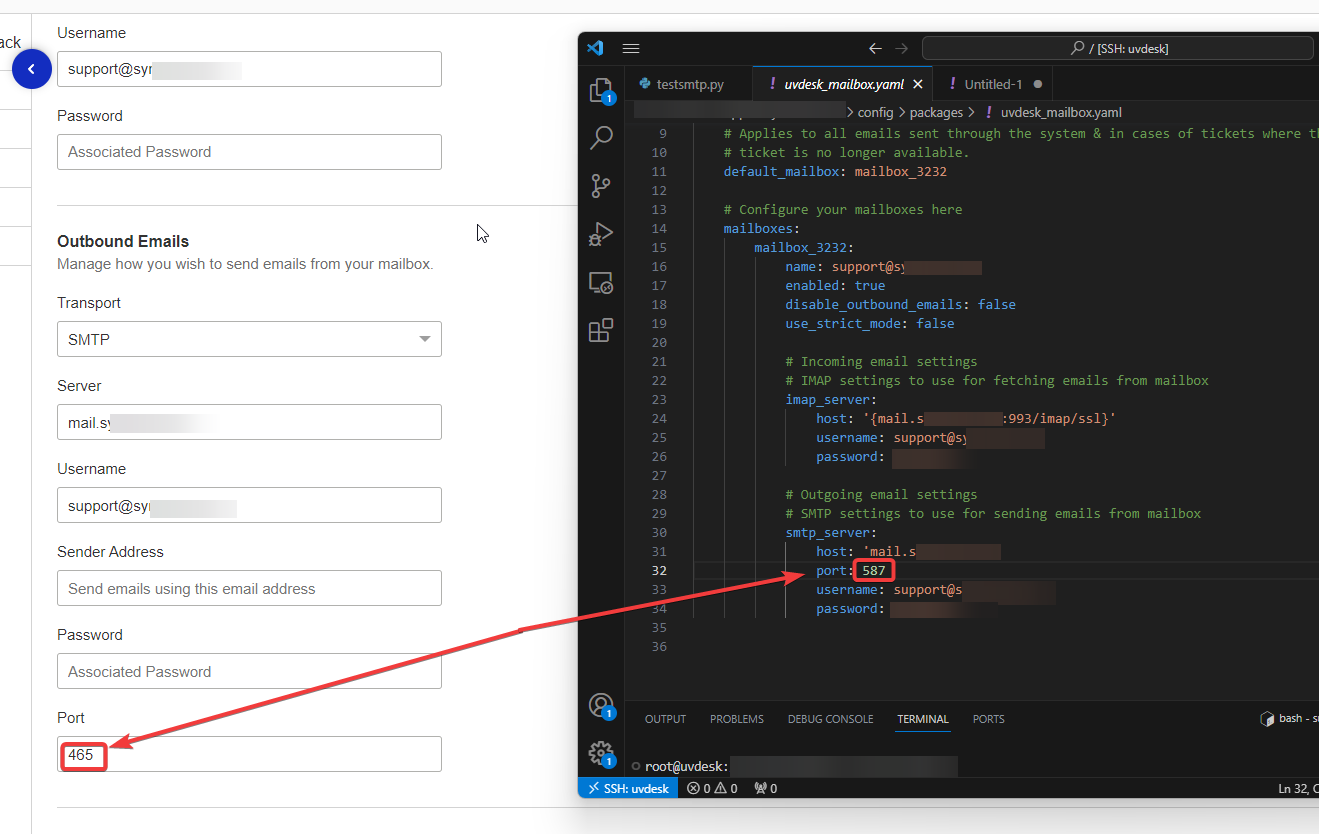Open the Run and Debug icon
This screenshot has width=1319, height=834.
[600, 234]
